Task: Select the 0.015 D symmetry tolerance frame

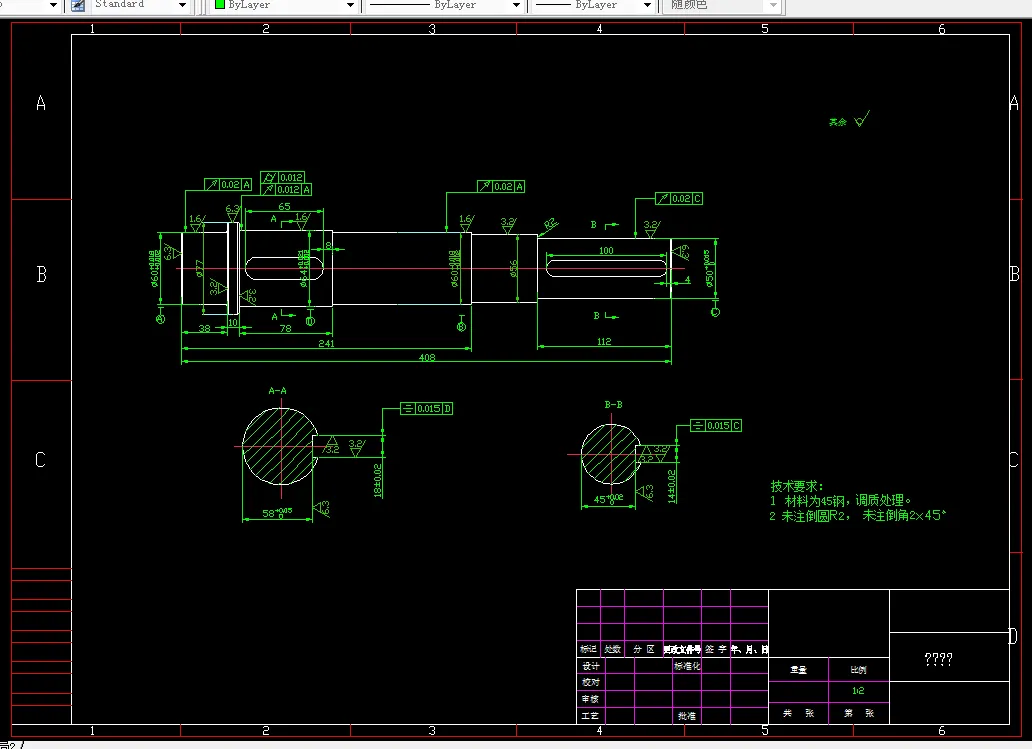Action: pos(426,408)
